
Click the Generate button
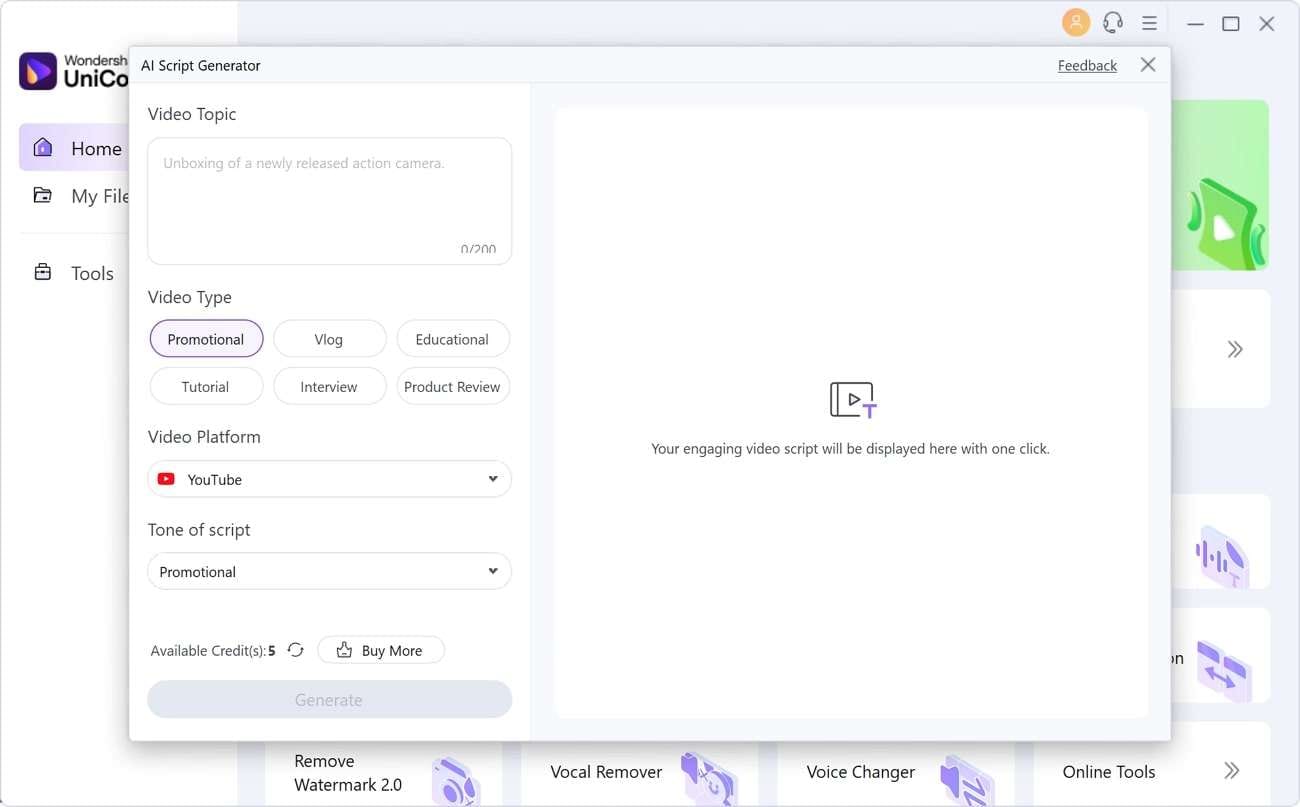coord(329,699)
